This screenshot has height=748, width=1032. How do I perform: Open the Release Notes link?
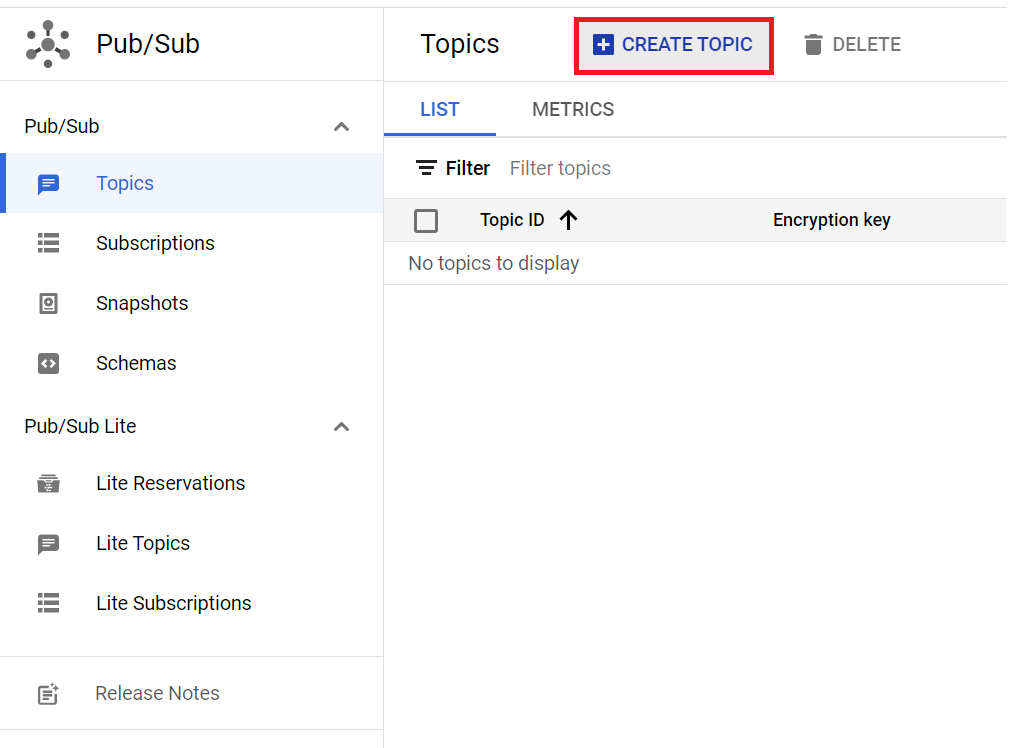(157, 693)
